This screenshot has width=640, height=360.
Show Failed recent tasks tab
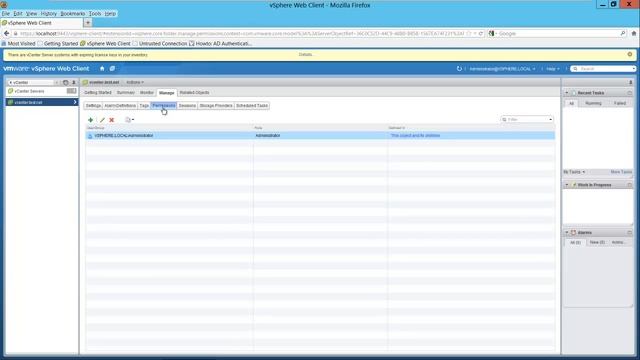coord(620,103)
